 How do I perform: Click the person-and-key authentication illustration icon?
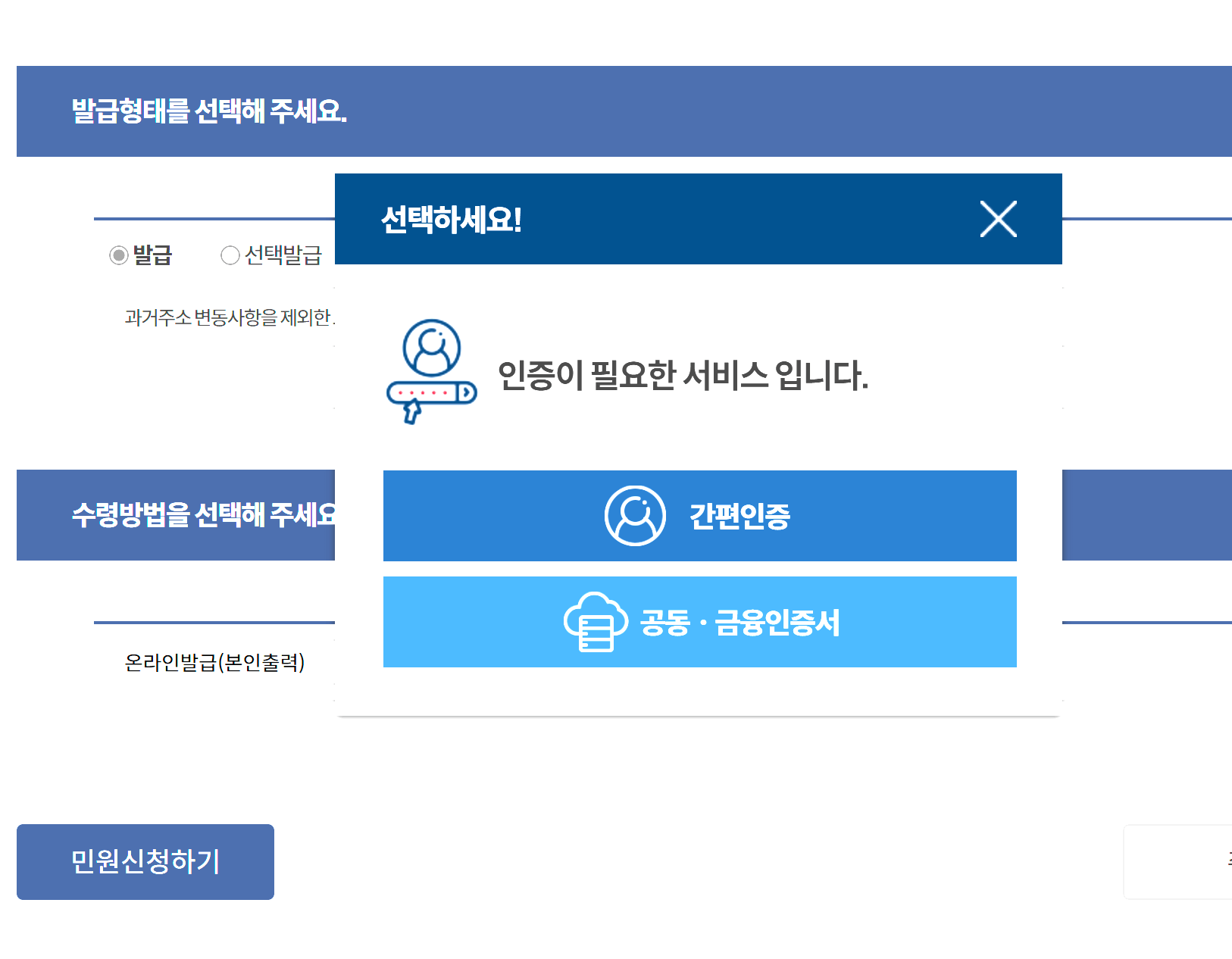point(430,371)
